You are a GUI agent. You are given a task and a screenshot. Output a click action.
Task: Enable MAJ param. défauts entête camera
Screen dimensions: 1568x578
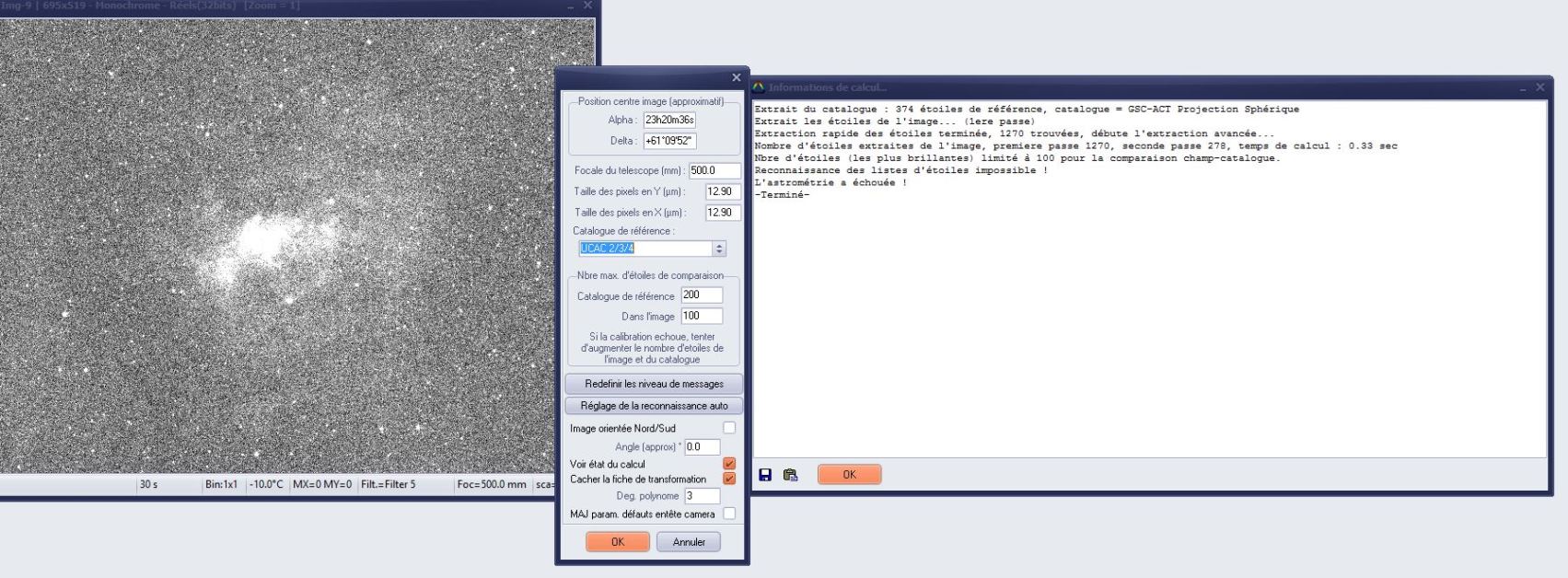coord(729,514)
